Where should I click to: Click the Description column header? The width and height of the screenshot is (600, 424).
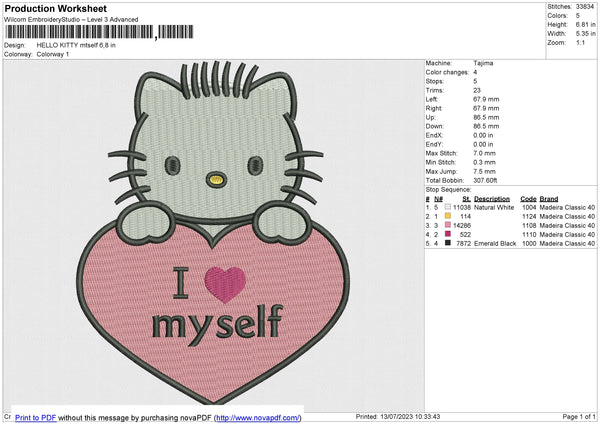pyautogui.click(x=487, y=198)
